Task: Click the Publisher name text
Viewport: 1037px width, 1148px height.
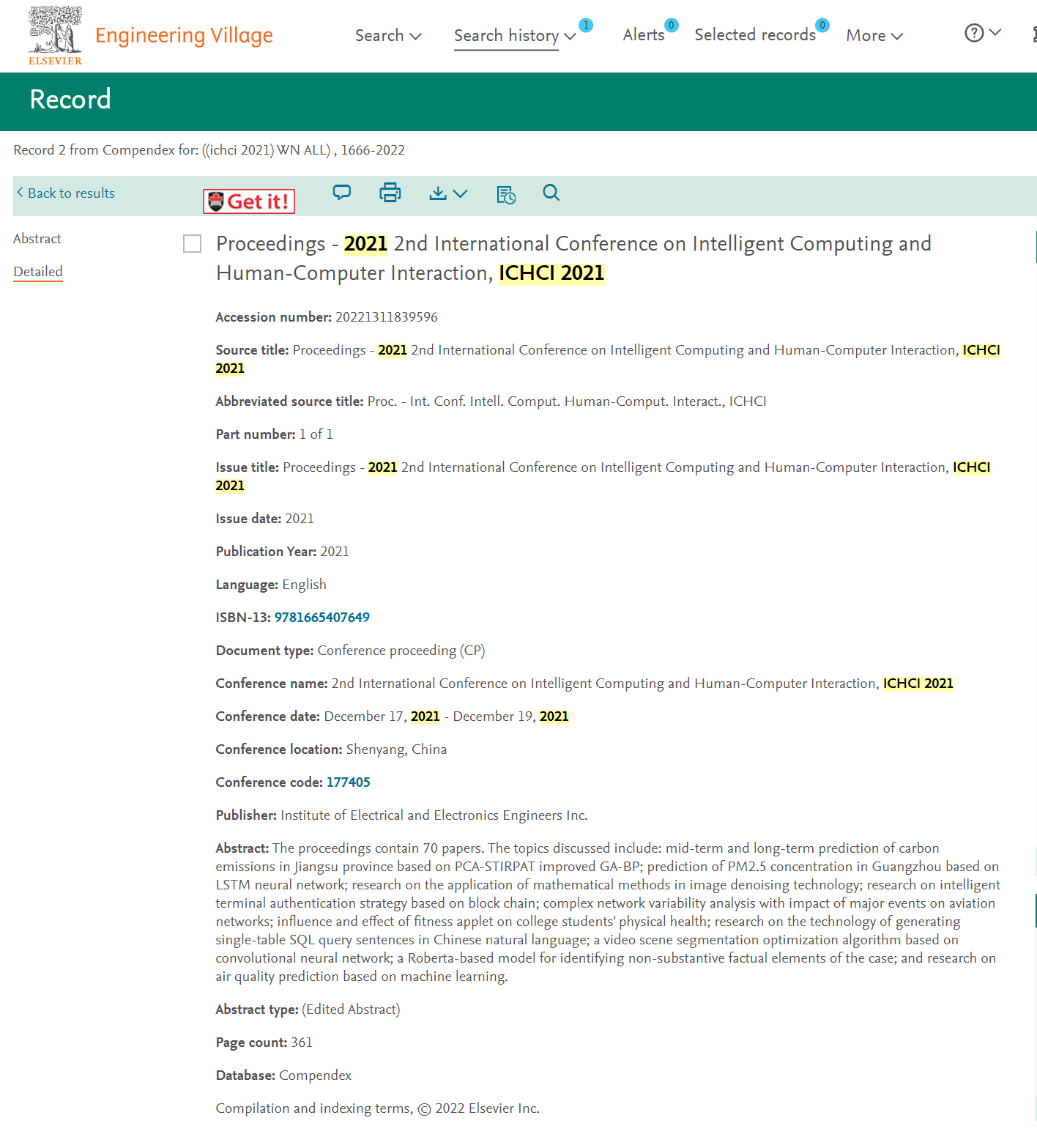Action: click(434, 815)
